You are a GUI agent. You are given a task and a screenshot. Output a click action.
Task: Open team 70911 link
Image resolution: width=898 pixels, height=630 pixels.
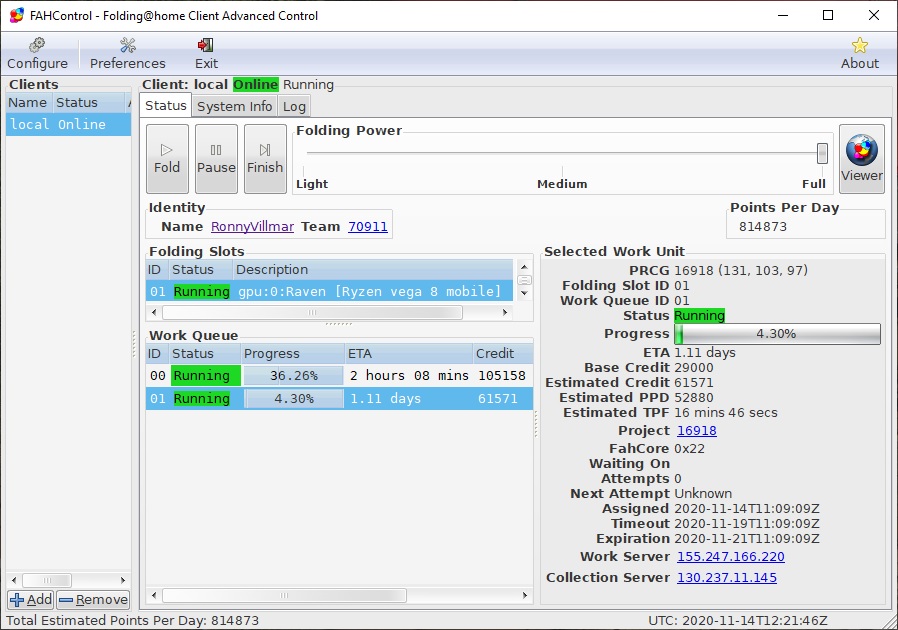pos(368,227)
